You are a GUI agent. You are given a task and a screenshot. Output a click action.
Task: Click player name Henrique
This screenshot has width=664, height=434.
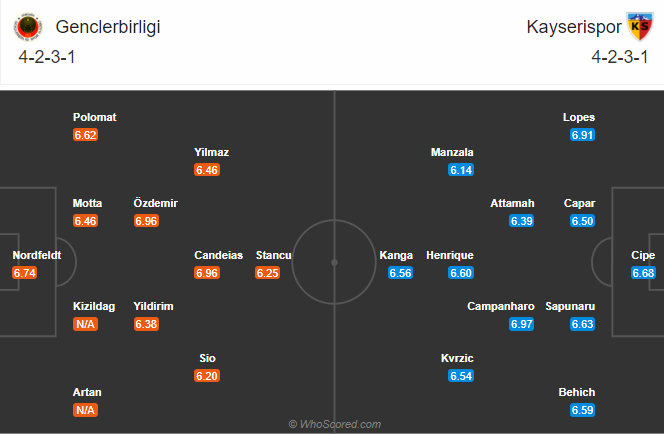(450, 255)
